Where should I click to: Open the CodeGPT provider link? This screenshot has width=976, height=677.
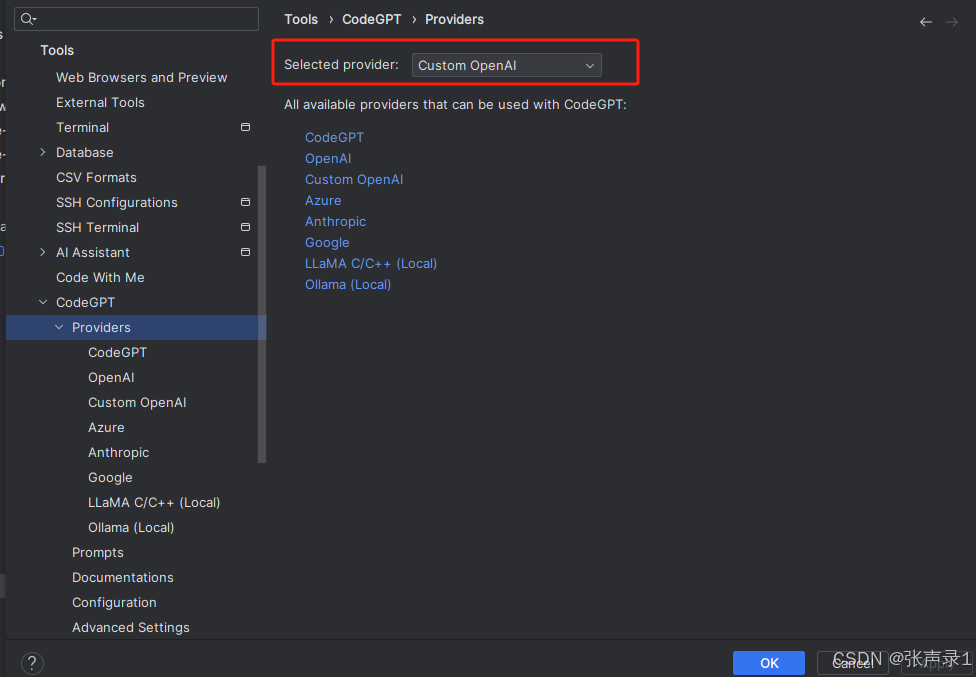[x=334, y=138]
